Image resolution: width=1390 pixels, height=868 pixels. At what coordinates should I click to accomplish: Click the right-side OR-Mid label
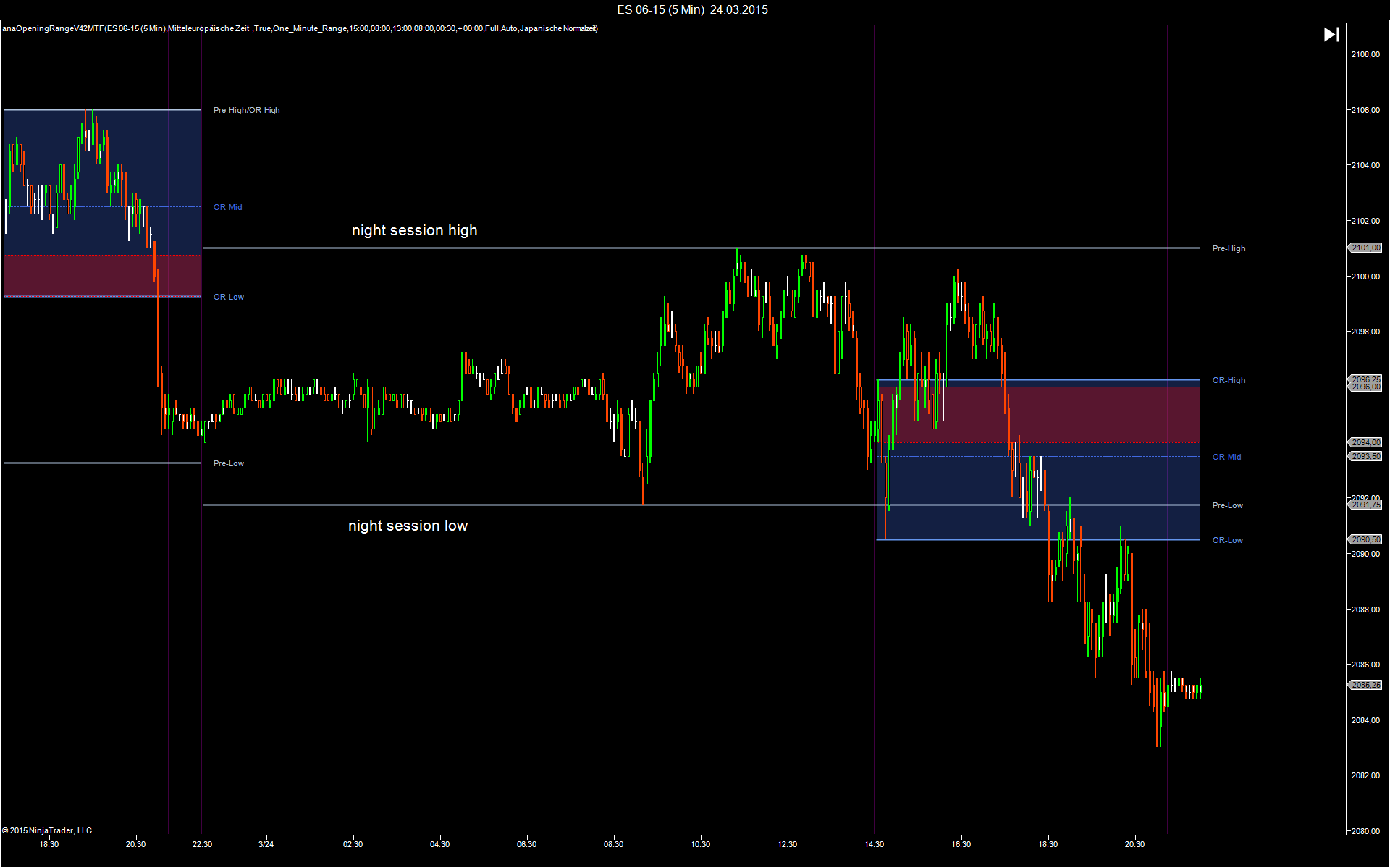tap(1226, 457)
